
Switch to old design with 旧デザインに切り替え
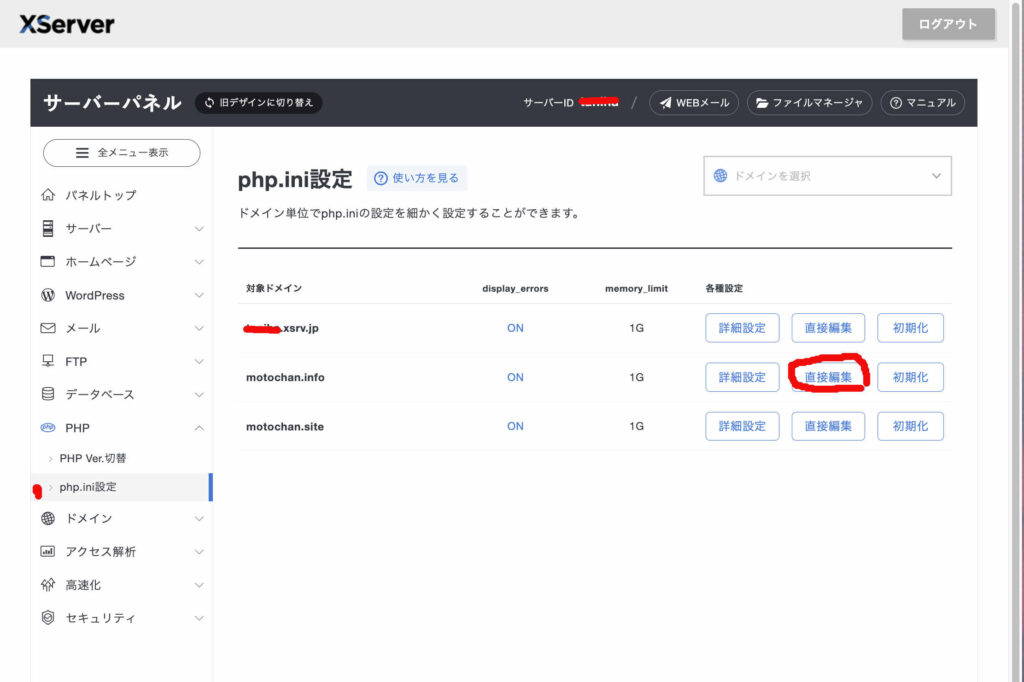pyautogui.click(x=259, y=103)
